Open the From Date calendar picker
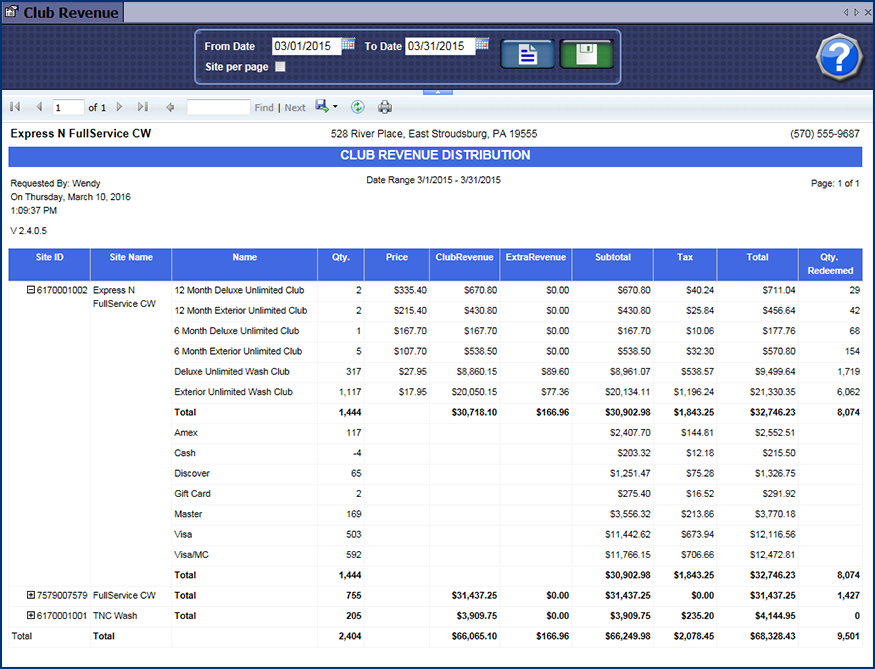Viewport: 875px width, 669px height. point(348,45)
